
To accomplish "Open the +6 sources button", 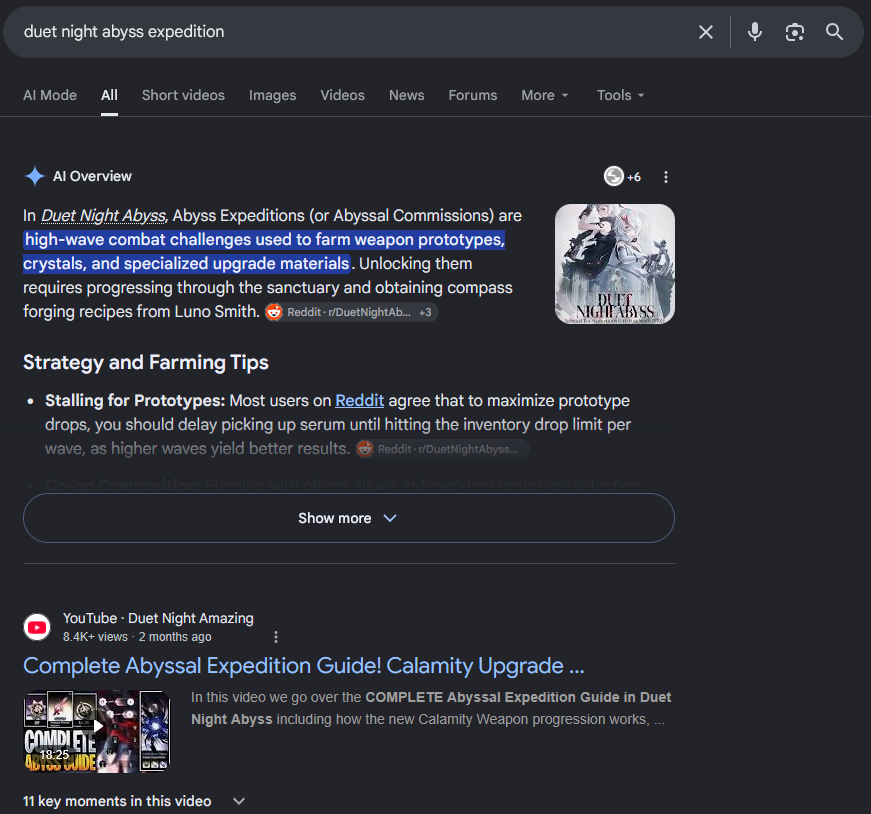I will point(622,177).
